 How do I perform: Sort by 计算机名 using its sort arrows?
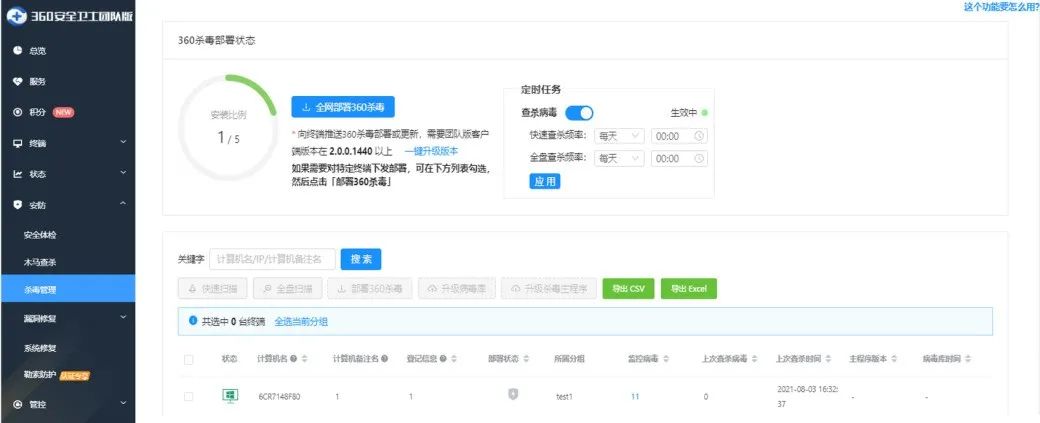(x=304, y=359)
